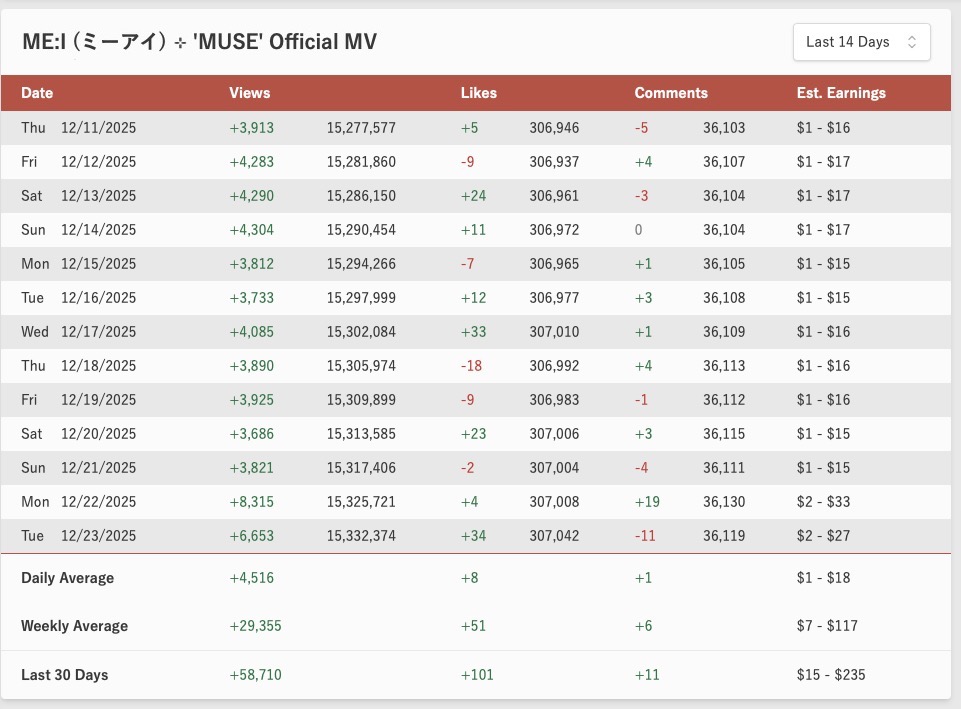Image resolution: width=961 pixels, height=709 pixels.
Task: Click the ME:I 'MUSE' Official MV title
Action: [x=199, y=42]
